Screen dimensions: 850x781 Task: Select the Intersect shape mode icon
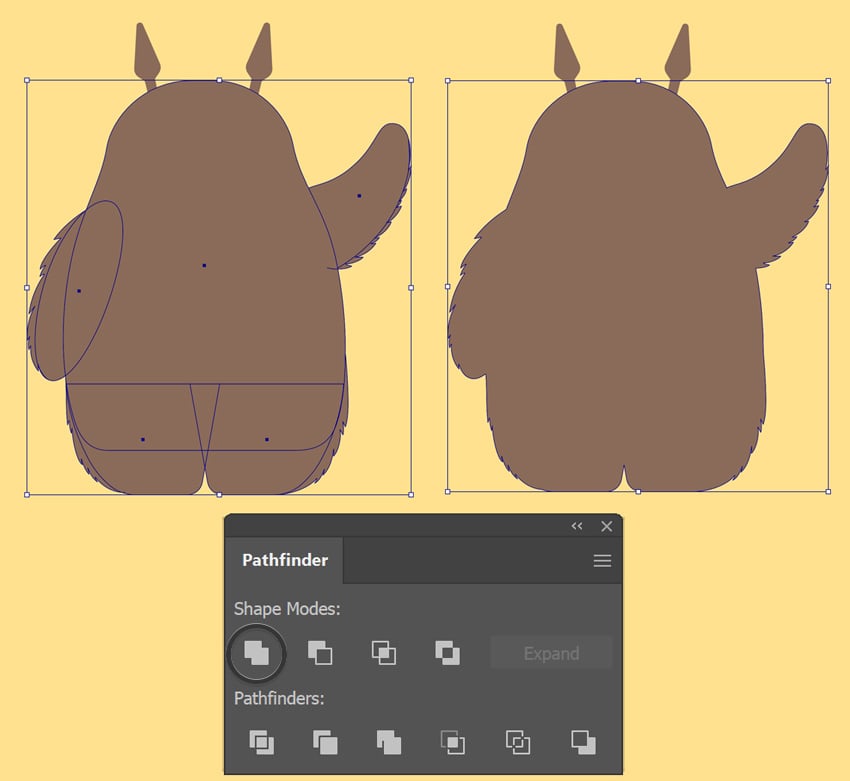(x=384, y=653)
